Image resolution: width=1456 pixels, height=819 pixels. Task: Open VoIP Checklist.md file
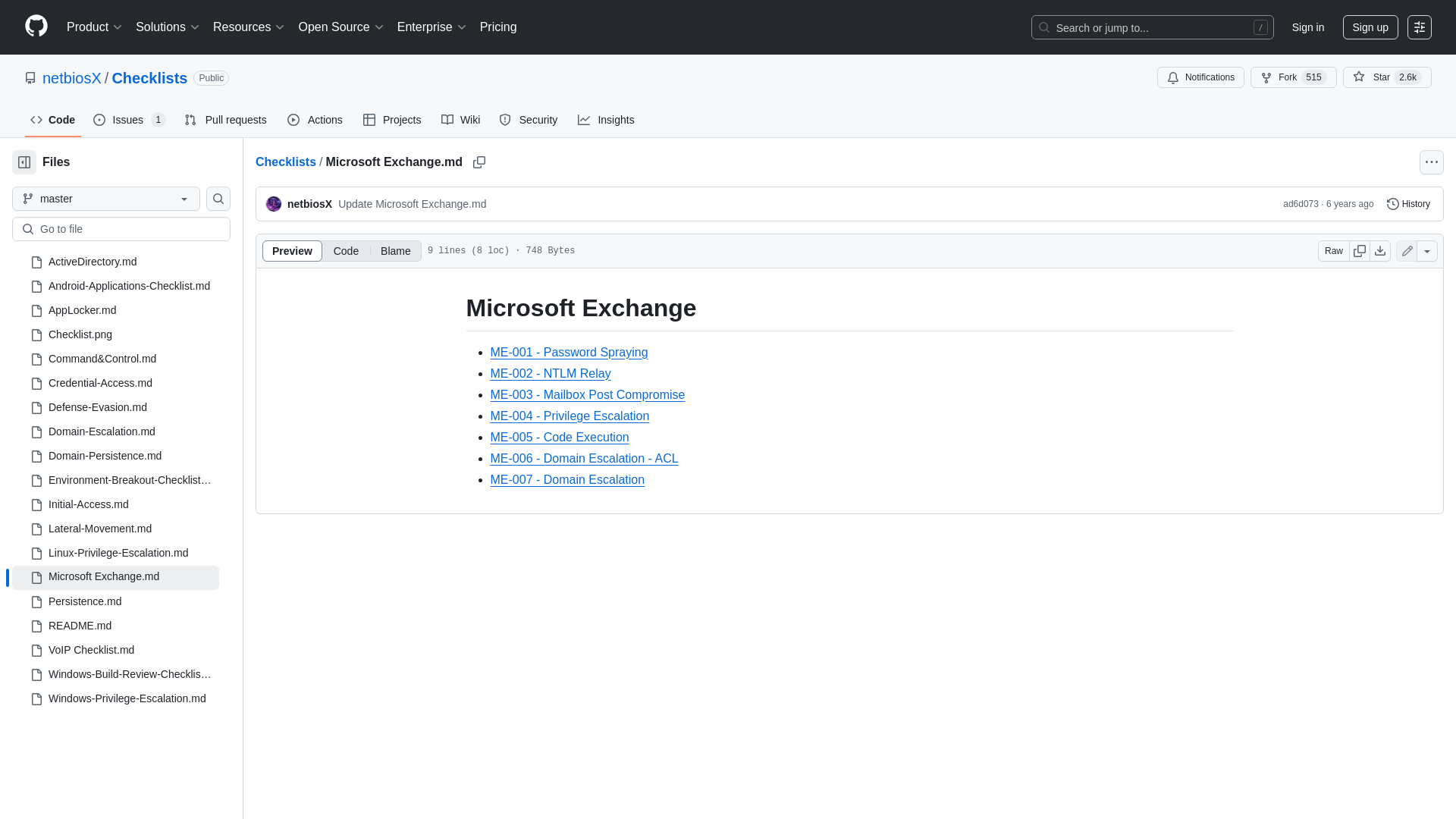pyautogui.click(x=115, y=651)
